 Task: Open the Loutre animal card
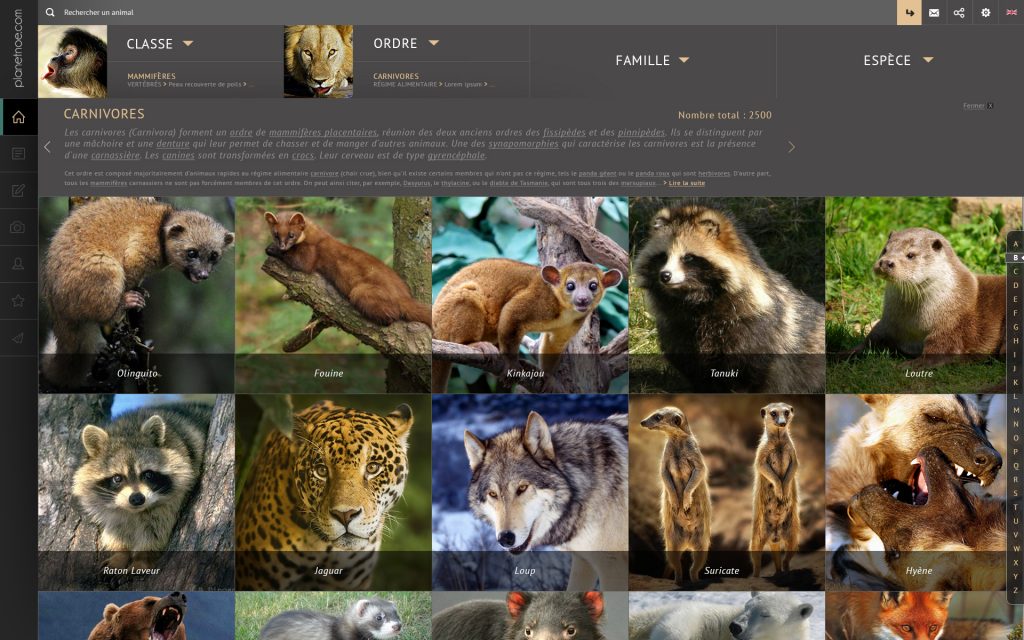[916, 295]
